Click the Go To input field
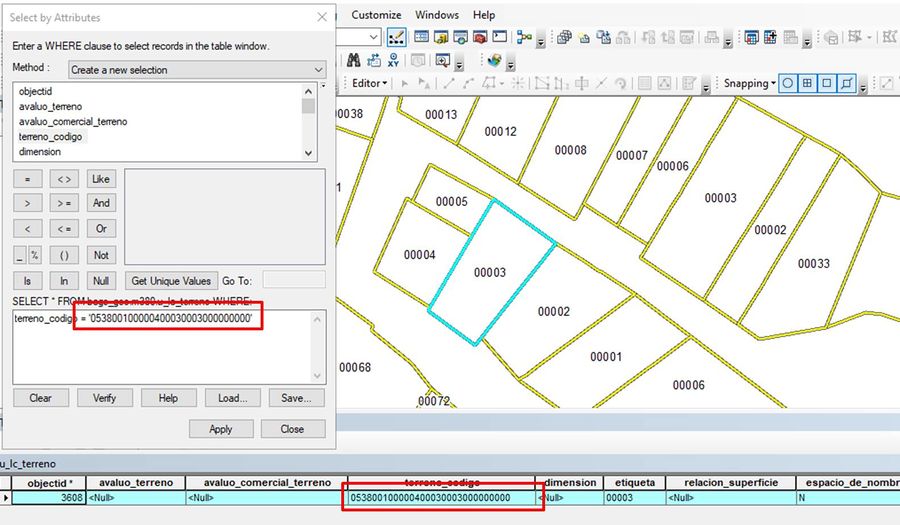The image size is (900, 525). pyautogui.click(x=294, y=281)
